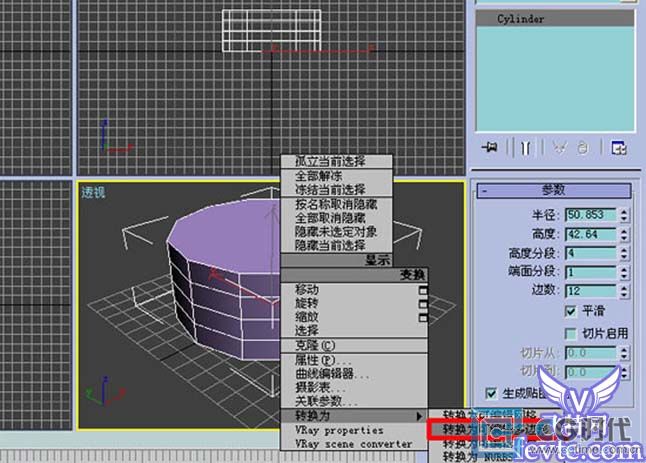Select 冻结当前选择 menu entry
The width and height of the screenshot is (646, 463).
(336, 189)
